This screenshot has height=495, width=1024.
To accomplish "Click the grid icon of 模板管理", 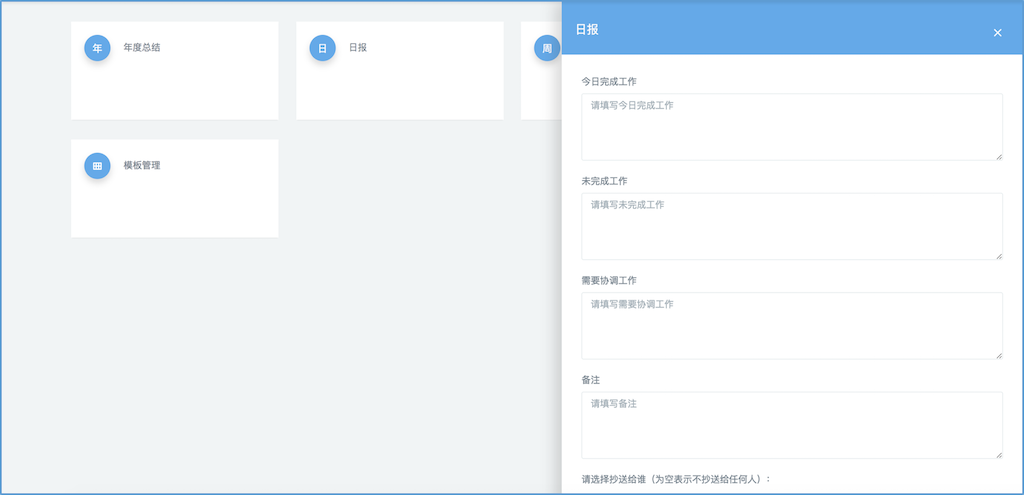I will coord(97,166).
